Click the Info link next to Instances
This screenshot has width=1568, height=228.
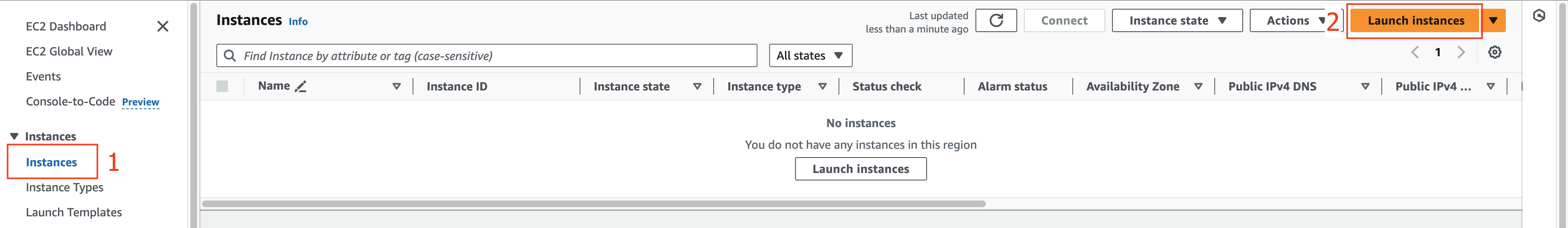(x=298, y=21)
